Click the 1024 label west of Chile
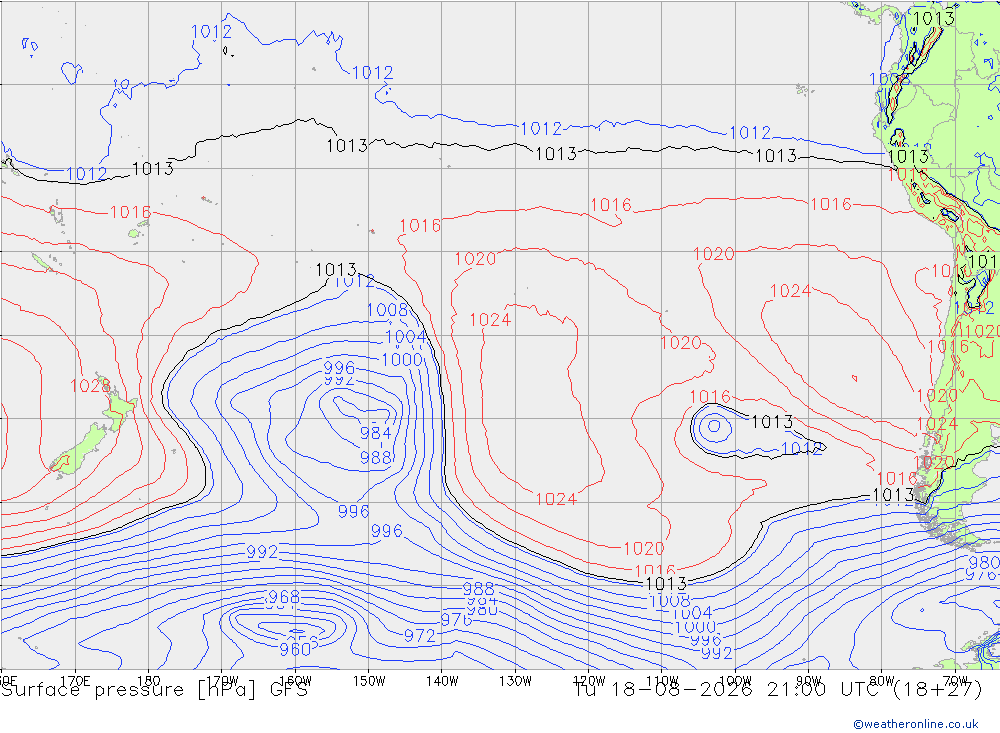Image resolution: width=1000 pixels, height=733 pixels. 790,291
